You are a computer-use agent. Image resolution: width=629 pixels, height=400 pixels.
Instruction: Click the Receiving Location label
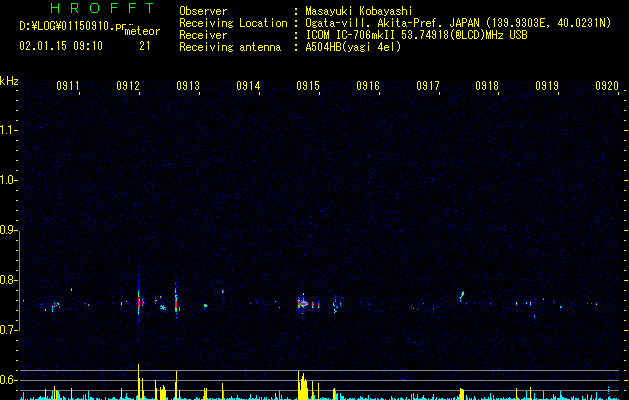tap(233, 23)
